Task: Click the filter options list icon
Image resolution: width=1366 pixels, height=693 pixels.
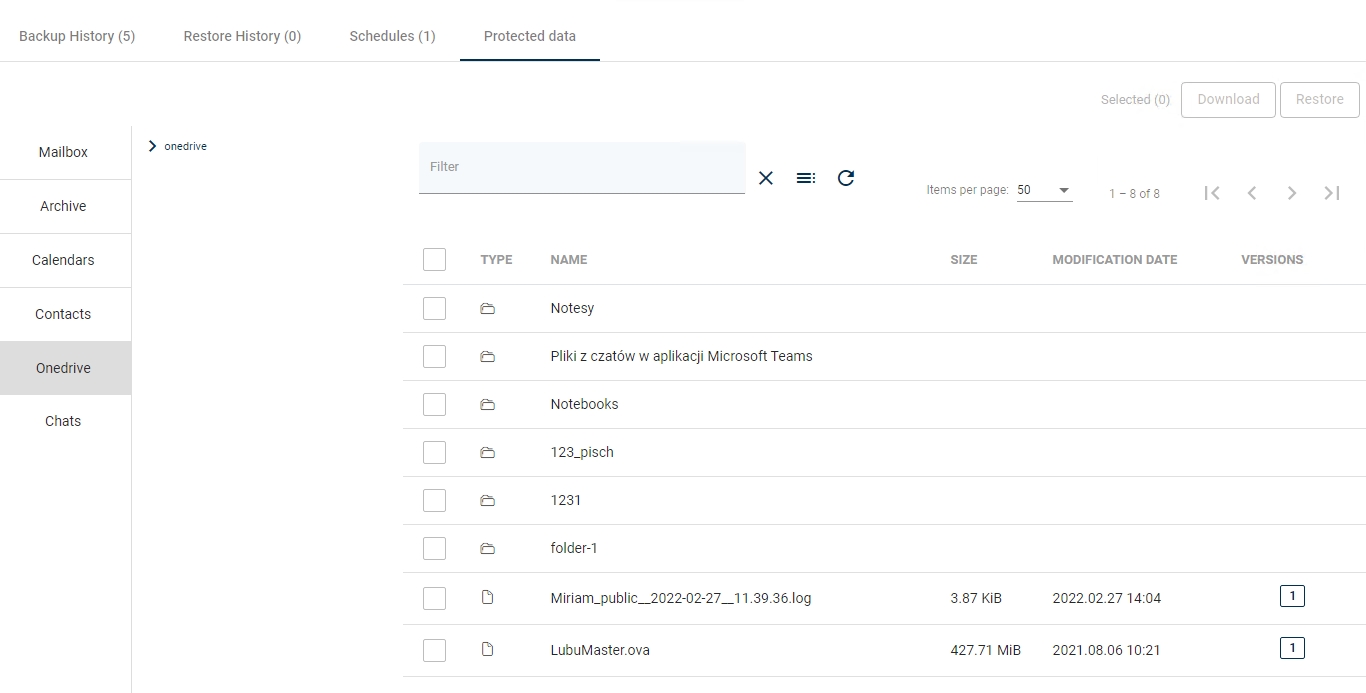Action: pos(806,178)
